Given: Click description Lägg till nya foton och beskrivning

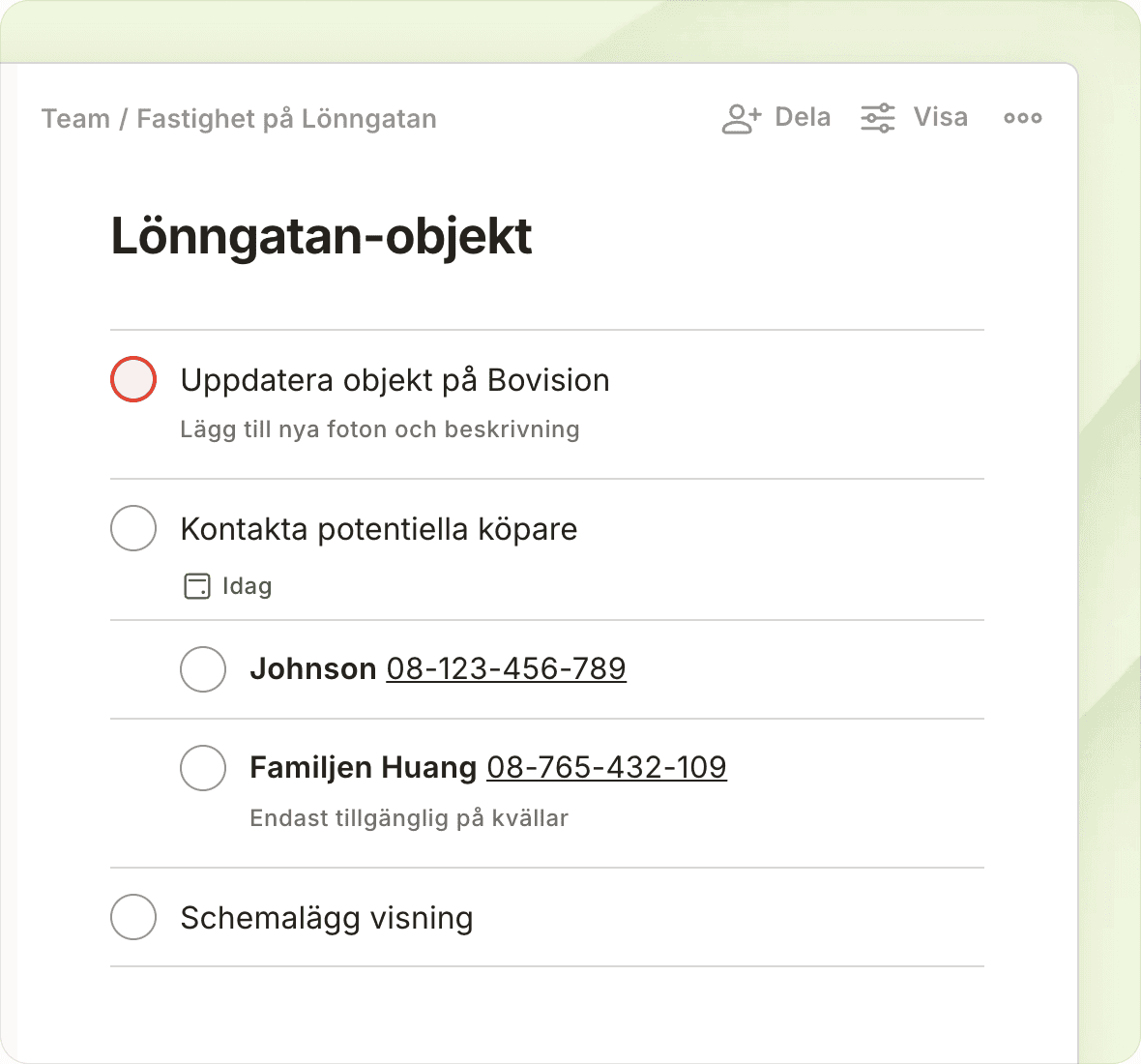Looking at the screenshot, I should (x=380, y=429).
